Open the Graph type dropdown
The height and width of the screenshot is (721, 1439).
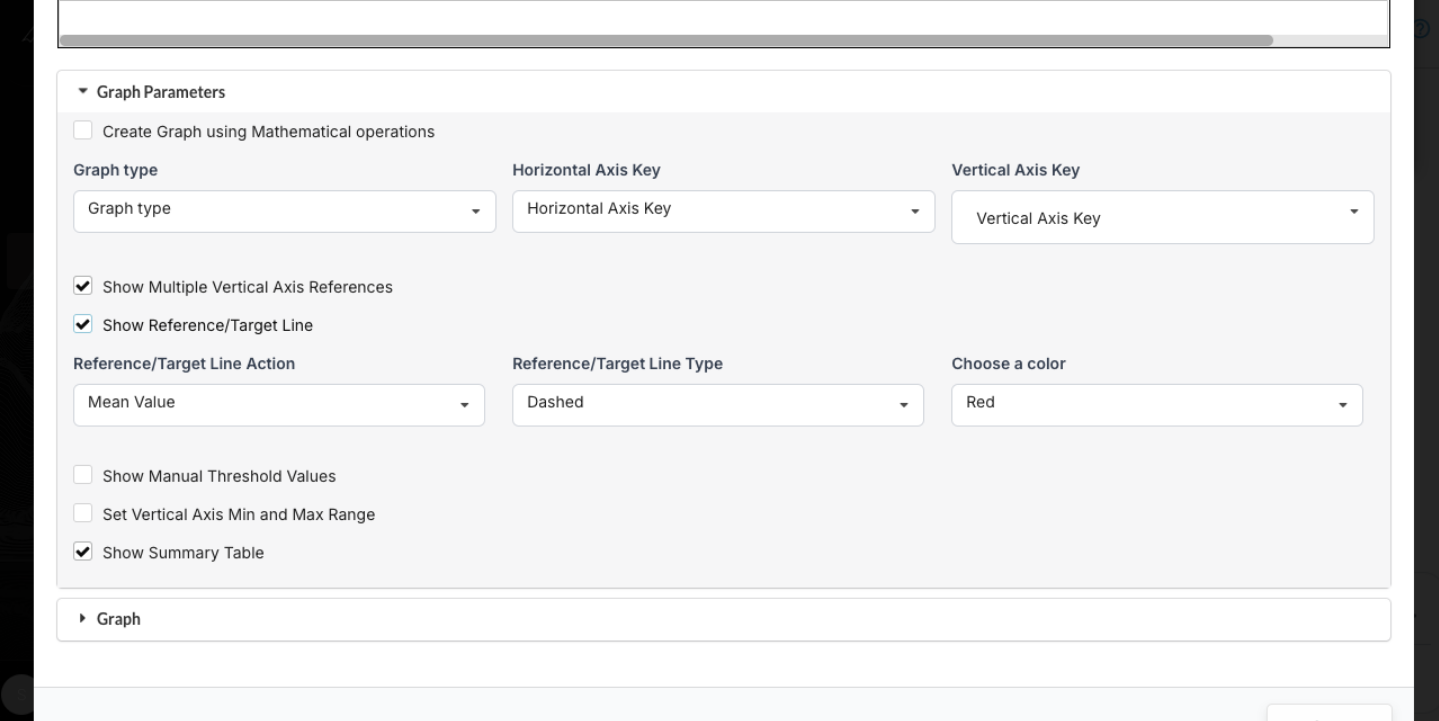284,211
